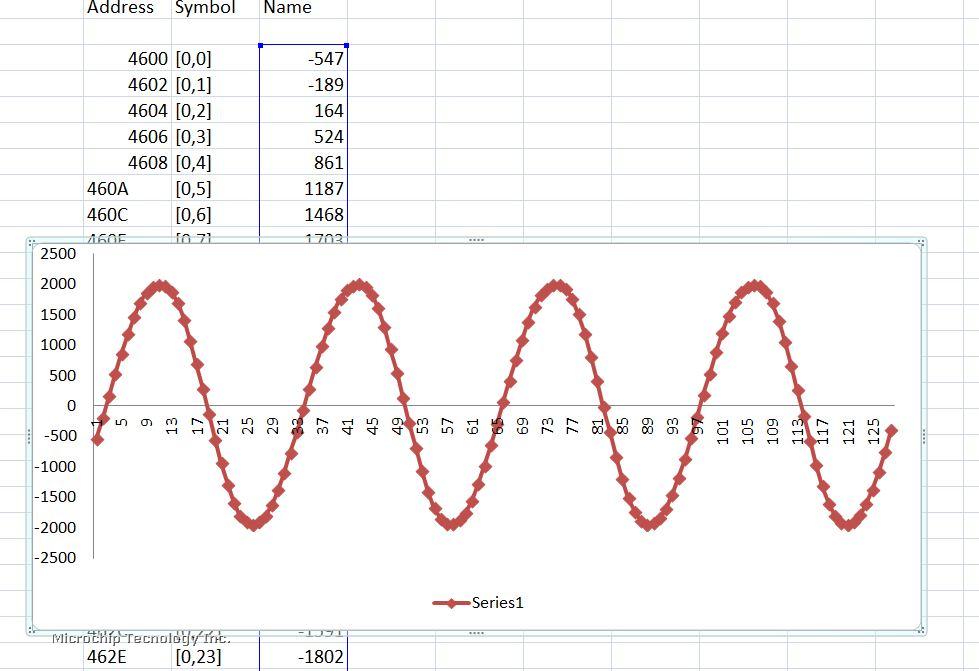Select the 2500 label on vertical axis

(x=58, y=254)
